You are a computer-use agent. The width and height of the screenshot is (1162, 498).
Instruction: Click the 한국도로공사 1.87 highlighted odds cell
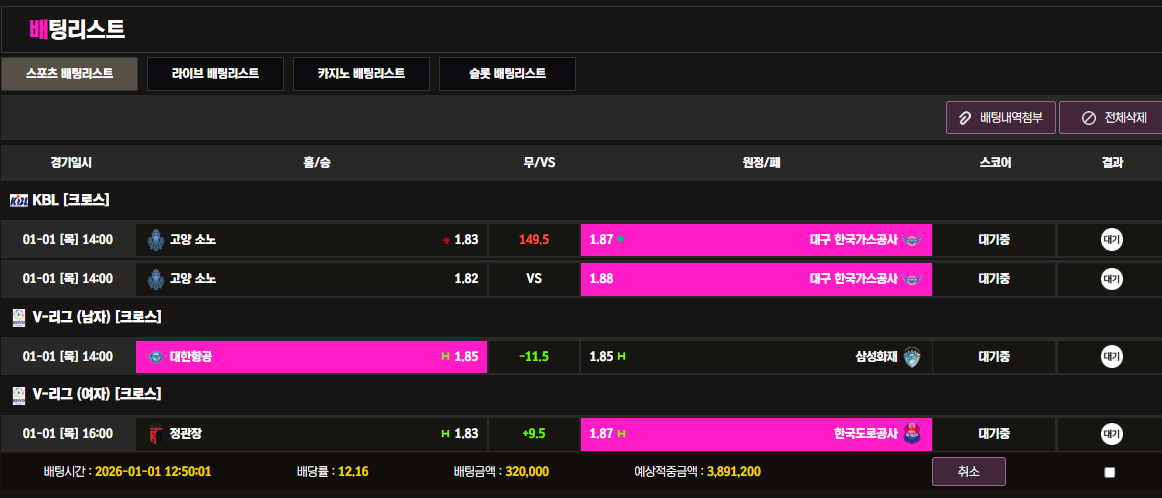click(x=756, y=434)
